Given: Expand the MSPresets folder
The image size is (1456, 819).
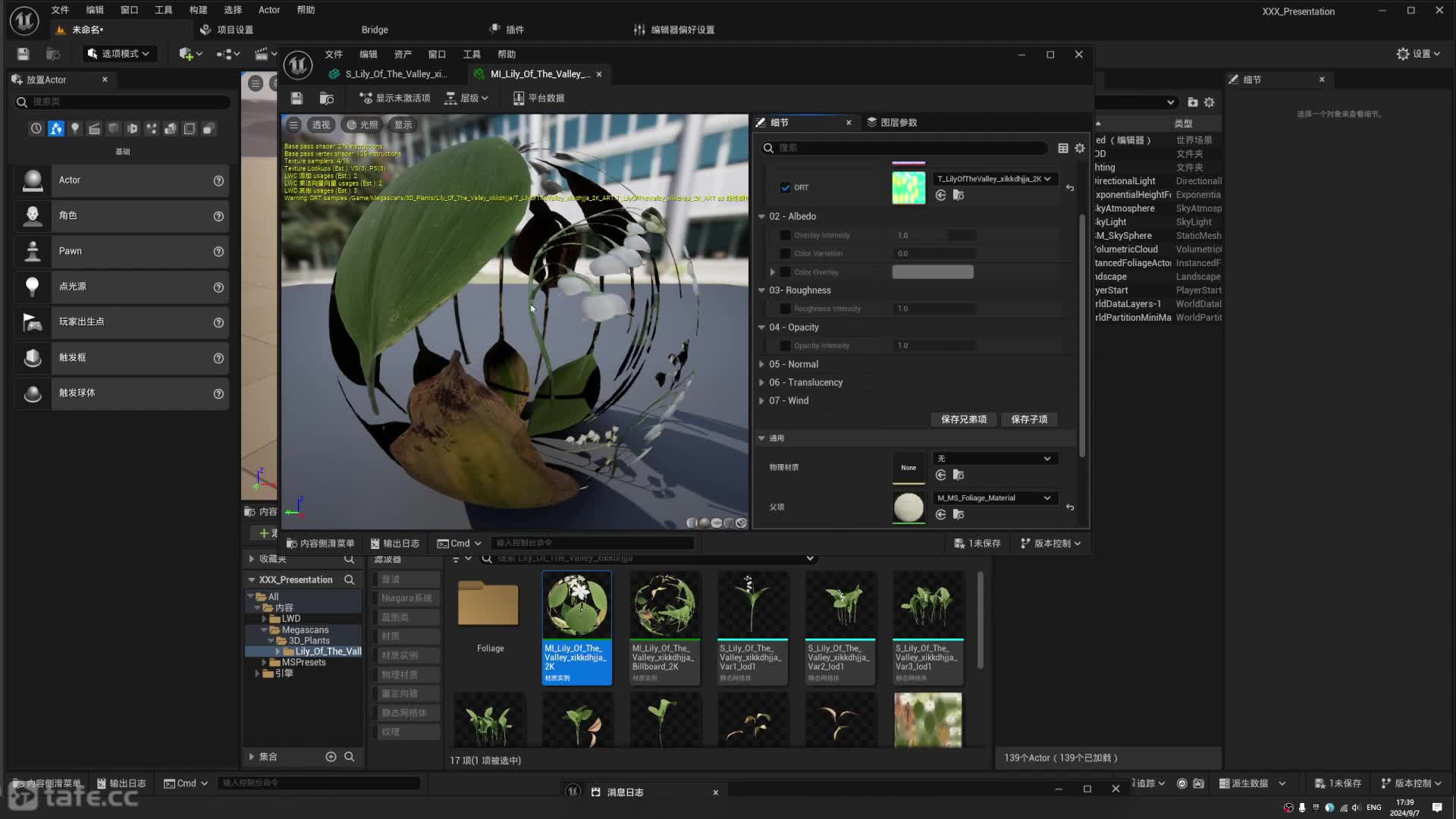Looking at the screenshot, I should [264, 662].
